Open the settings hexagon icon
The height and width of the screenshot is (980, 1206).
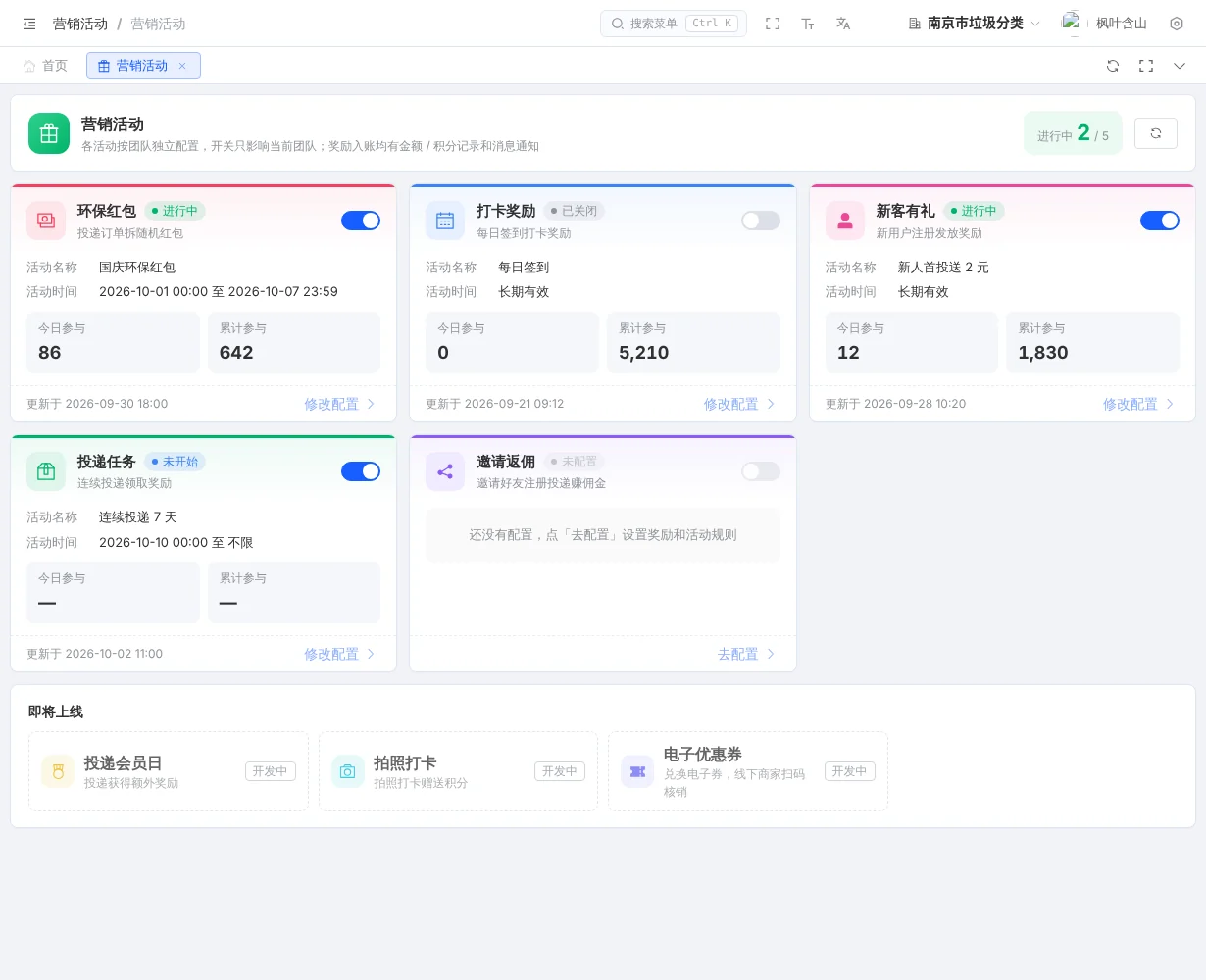(x=1177, y=24)
